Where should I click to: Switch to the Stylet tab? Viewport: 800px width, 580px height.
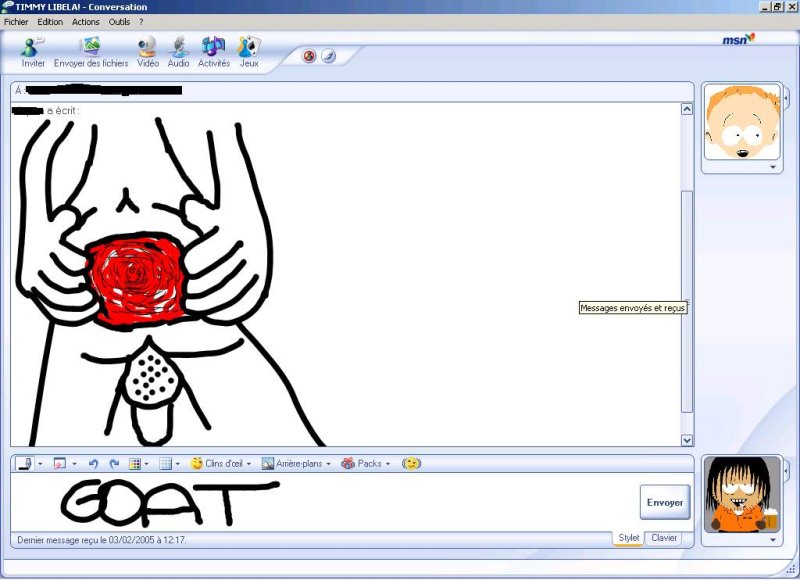click(x=627, y=538)
